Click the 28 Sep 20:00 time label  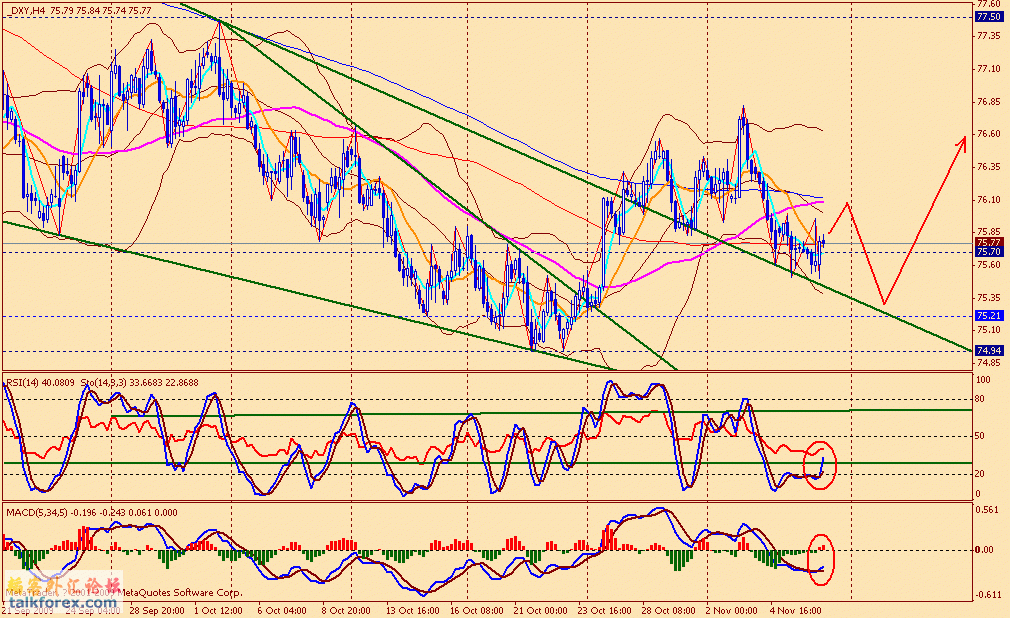click(157, 610)
